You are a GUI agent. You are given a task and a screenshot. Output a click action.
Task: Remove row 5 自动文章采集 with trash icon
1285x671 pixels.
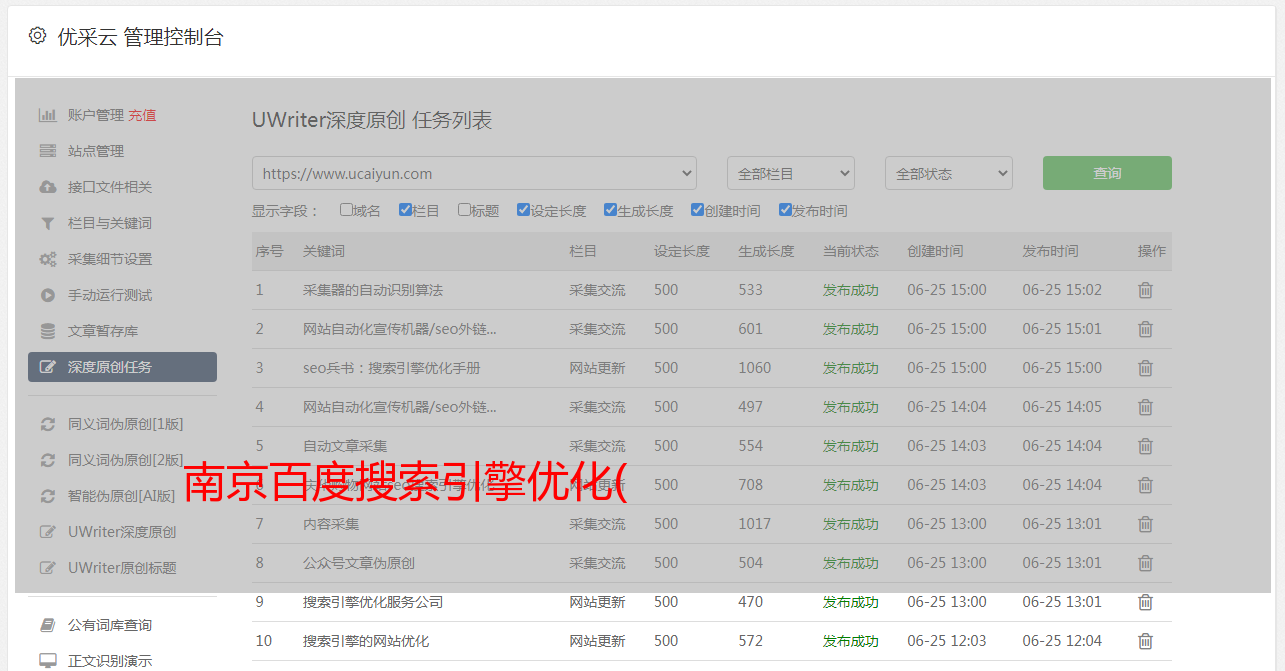pyautogui.click(x=1145, y=446)
